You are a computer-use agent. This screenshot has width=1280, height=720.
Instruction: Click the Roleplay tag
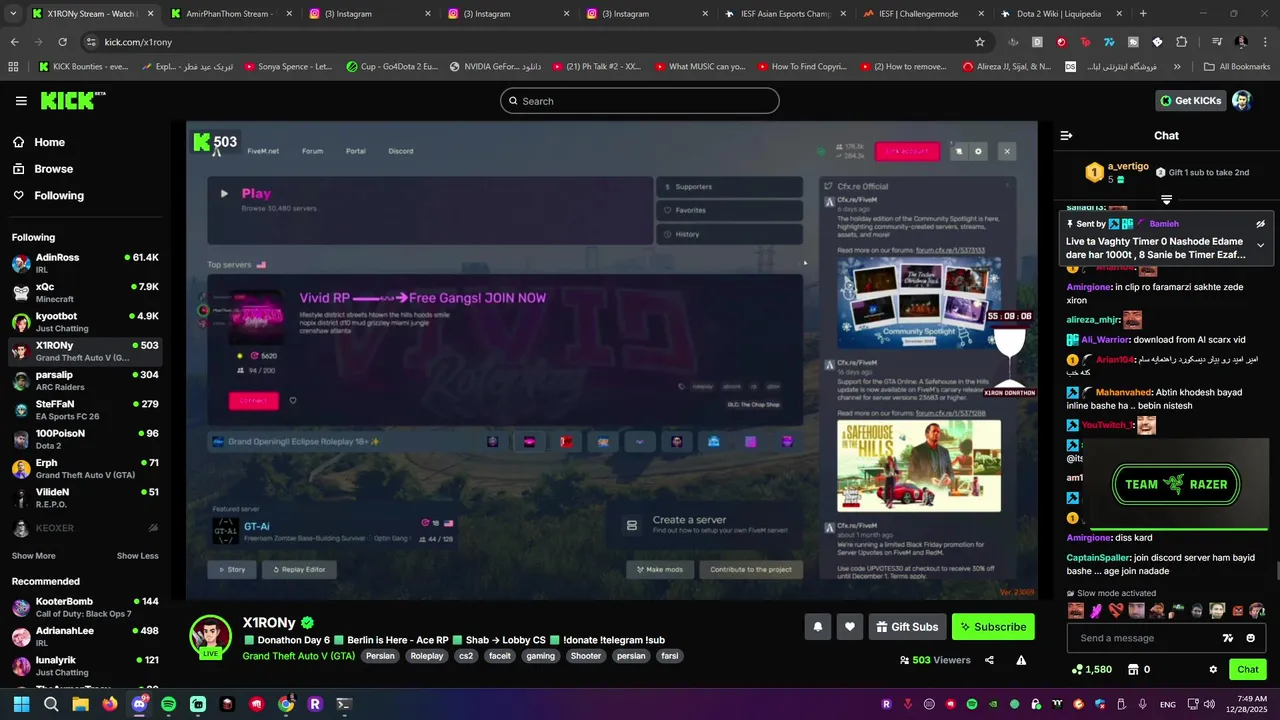click(x=427, y=656)
